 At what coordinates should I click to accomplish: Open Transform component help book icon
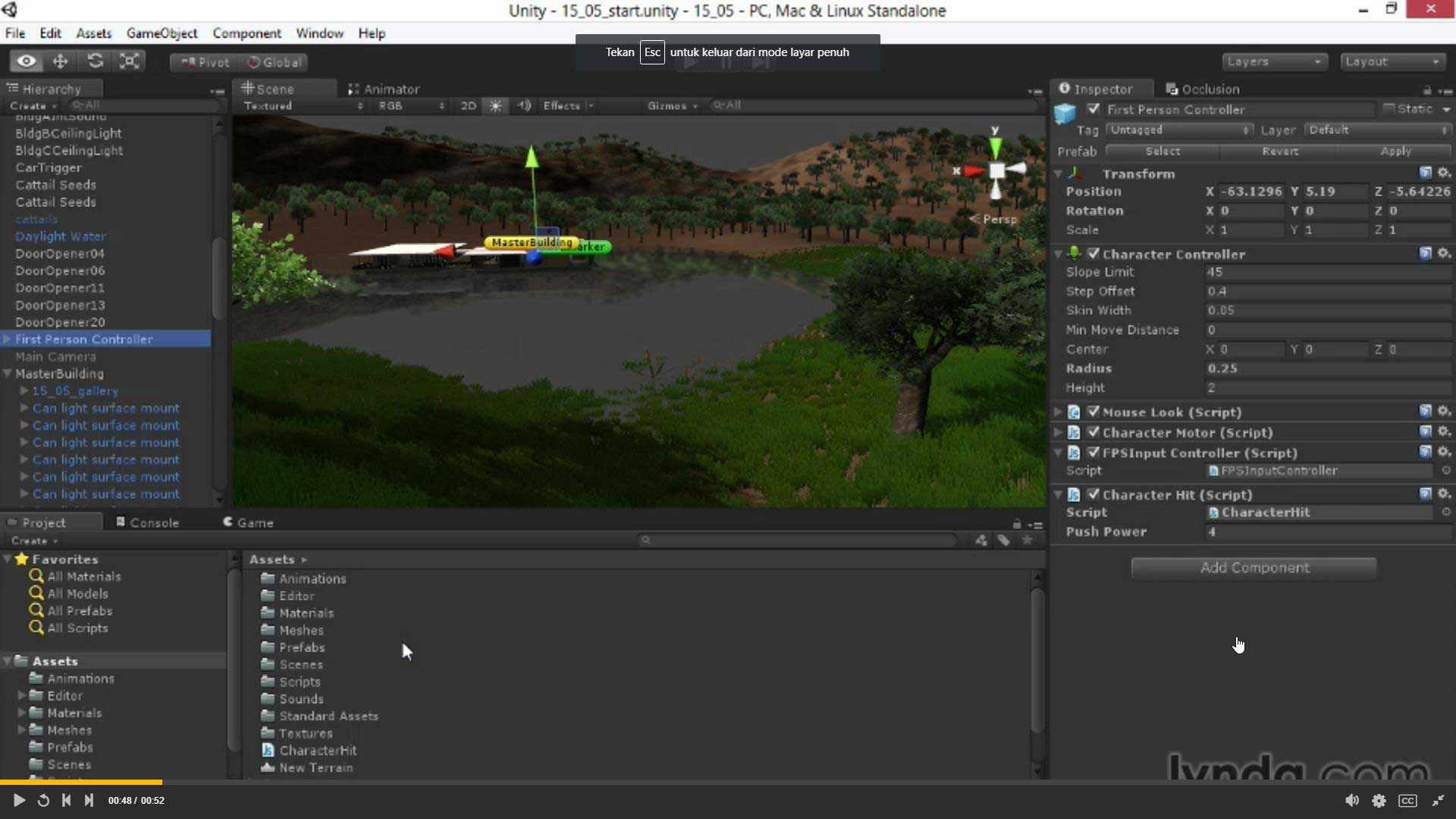1426,173
